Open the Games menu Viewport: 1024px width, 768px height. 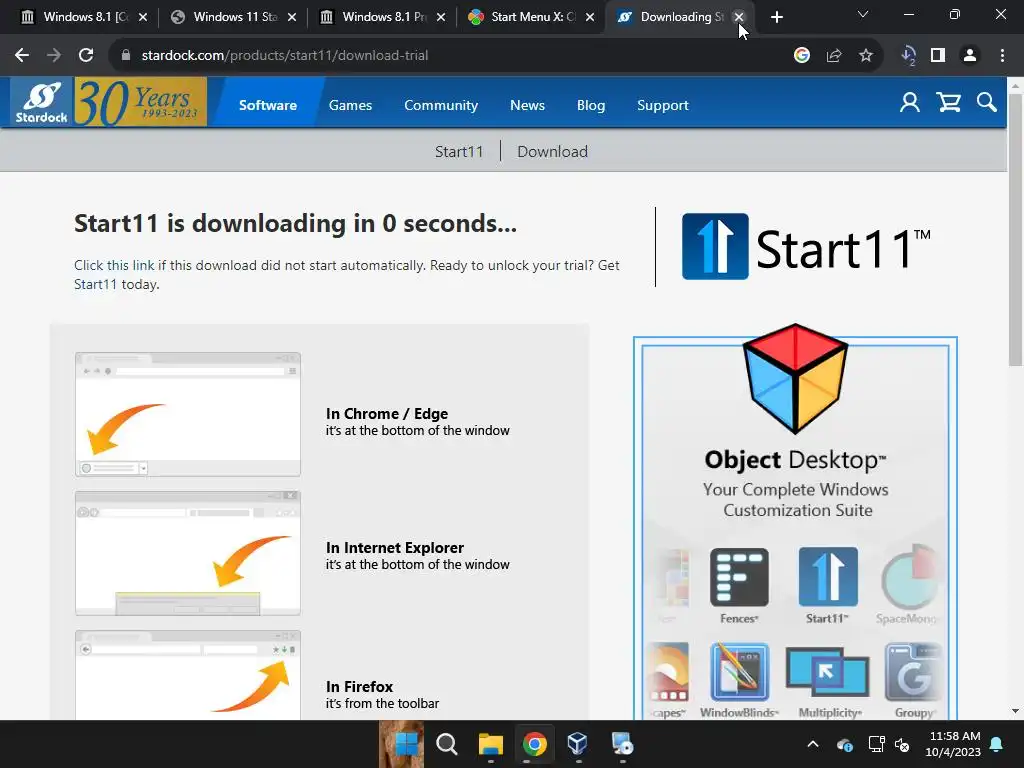click(x=350, y=105)
